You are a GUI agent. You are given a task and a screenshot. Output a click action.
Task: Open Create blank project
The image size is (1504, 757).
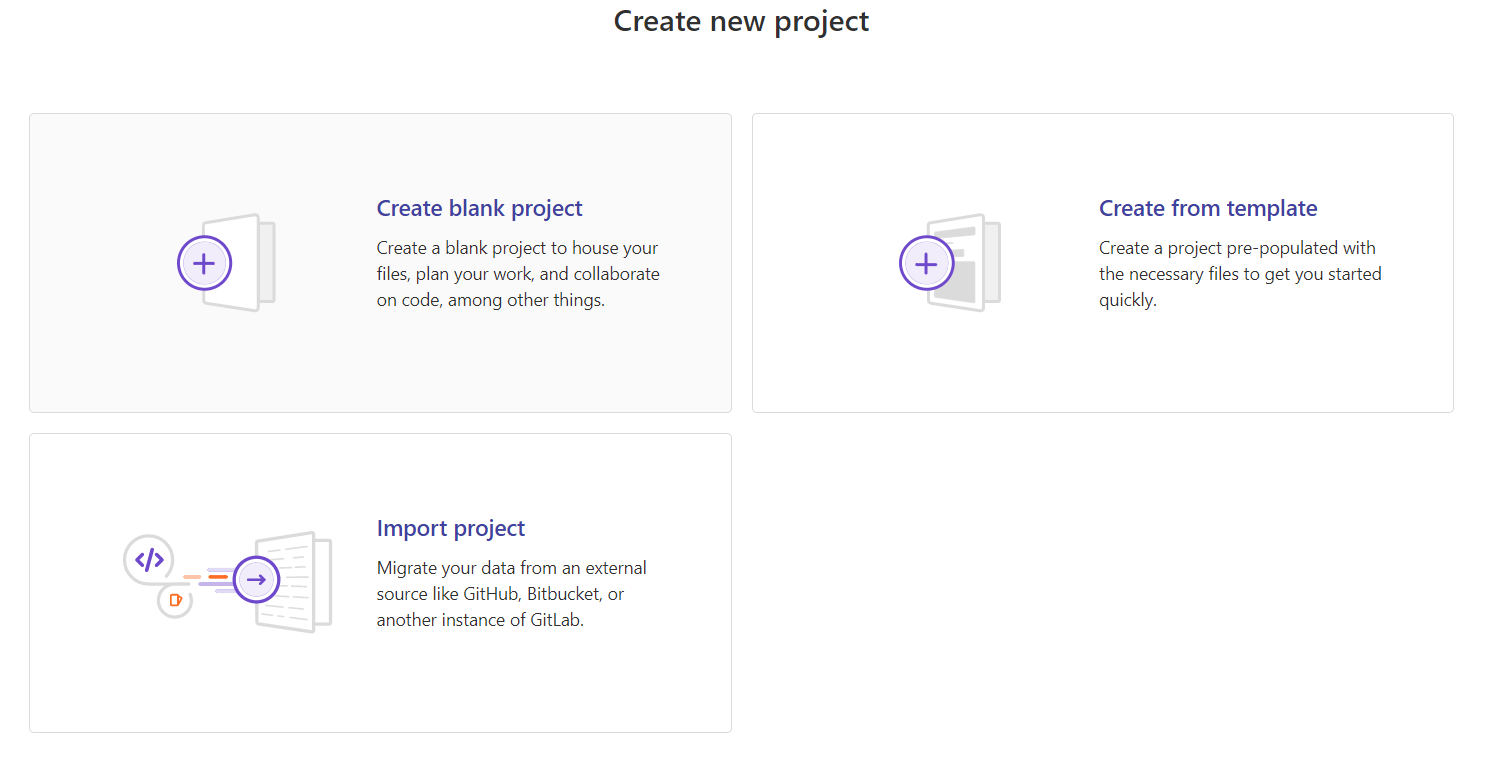(479, 207)
